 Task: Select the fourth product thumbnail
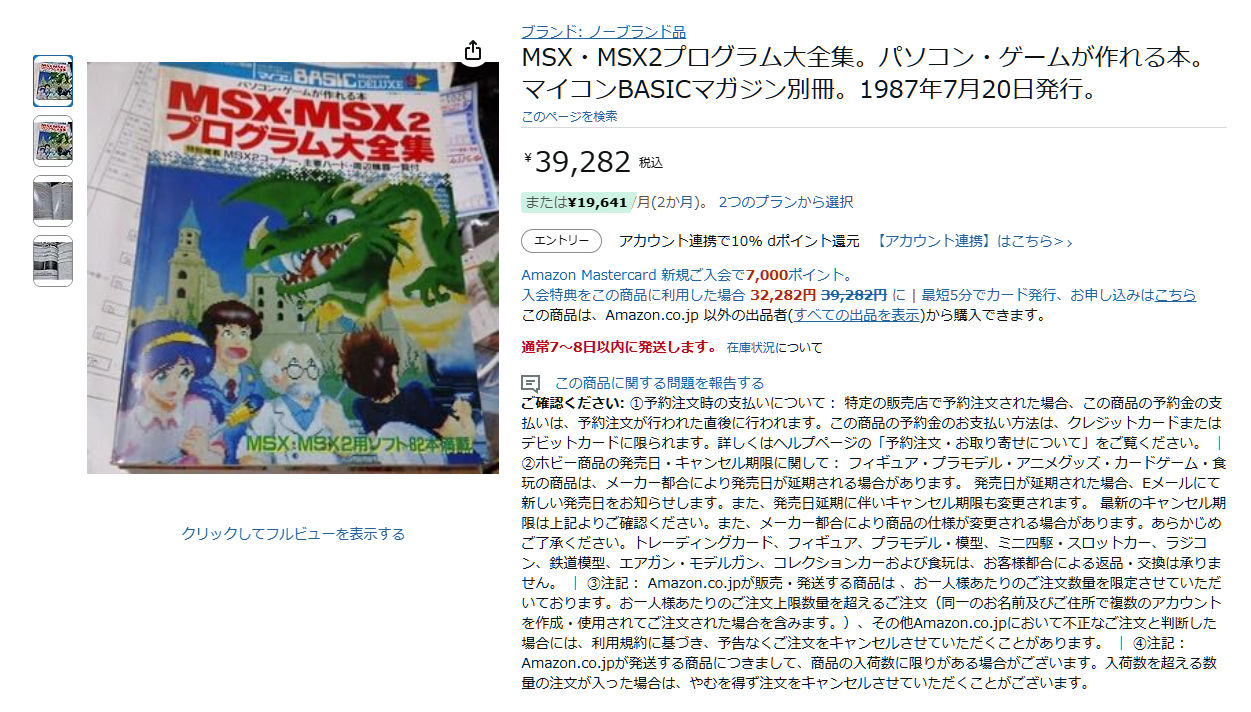[53, 261]
